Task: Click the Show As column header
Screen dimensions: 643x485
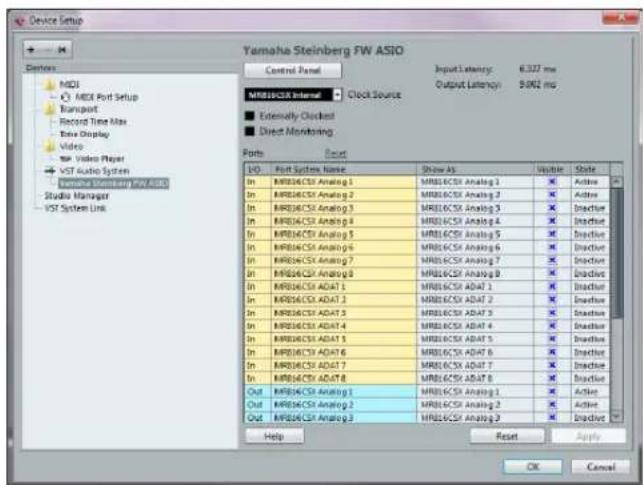Action: 475,169
